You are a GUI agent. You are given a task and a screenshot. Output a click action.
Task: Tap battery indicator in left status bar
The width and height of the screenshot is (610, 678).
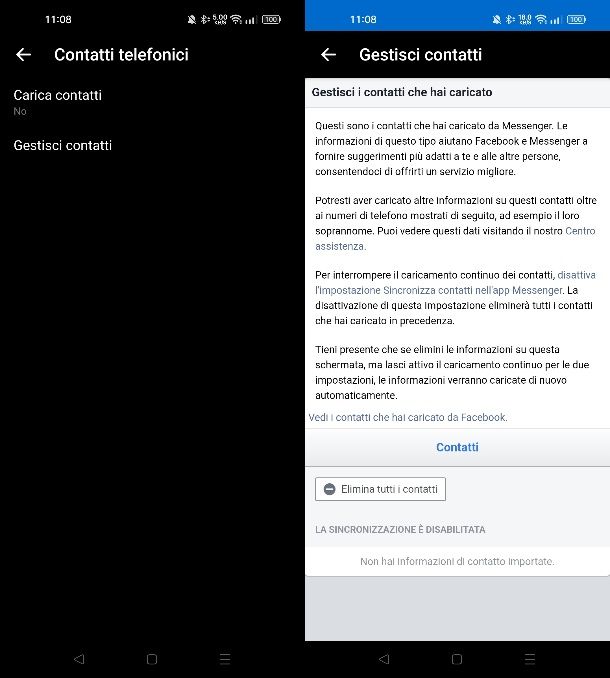(x=271, y=19)
